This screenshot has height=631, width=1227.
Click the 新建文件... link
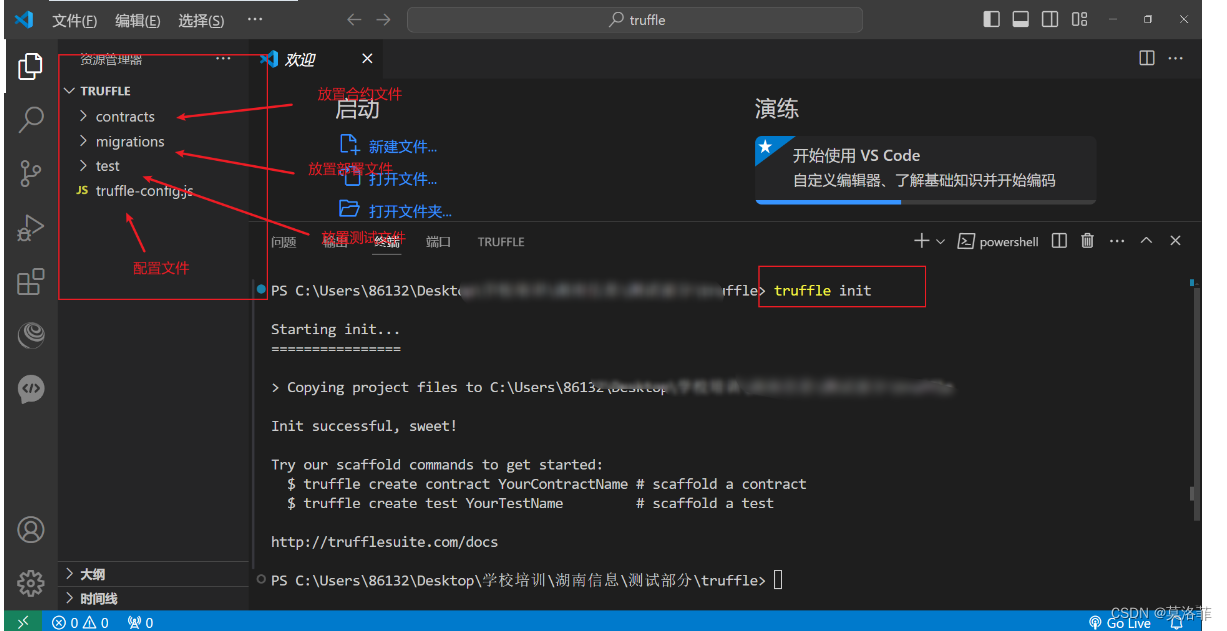click(403, 147)
